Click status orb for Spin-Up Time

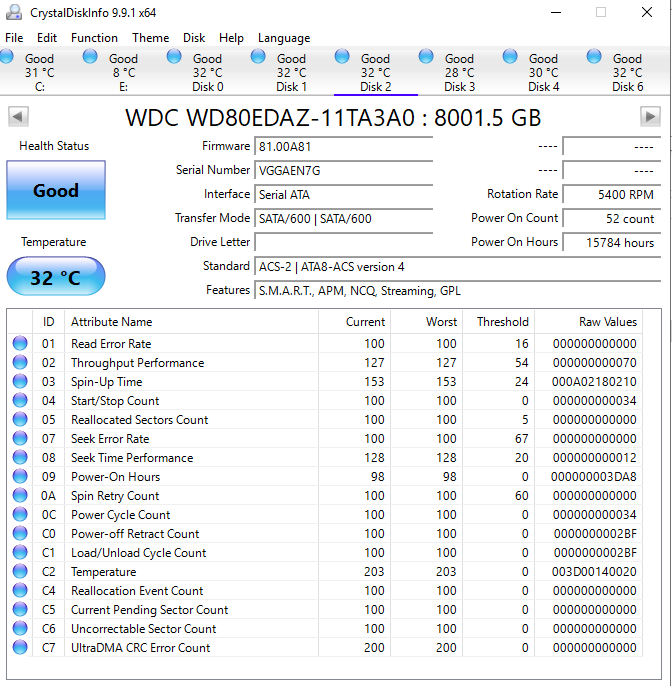[x=20, y=382]
